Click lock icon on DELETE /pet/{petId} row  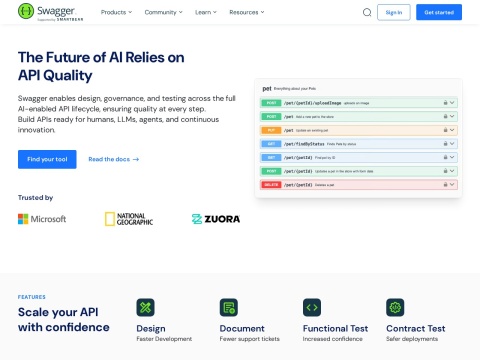[x=445, y=184]
